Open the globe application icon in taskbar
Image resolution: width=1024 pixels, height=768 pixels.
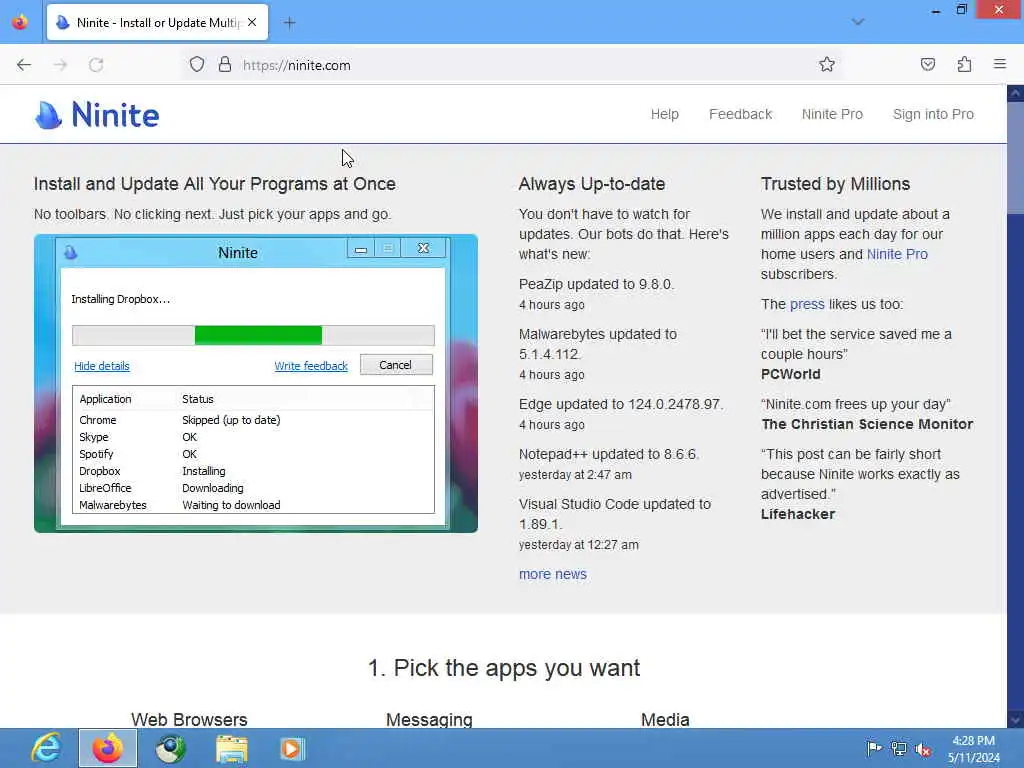[170, 748]
